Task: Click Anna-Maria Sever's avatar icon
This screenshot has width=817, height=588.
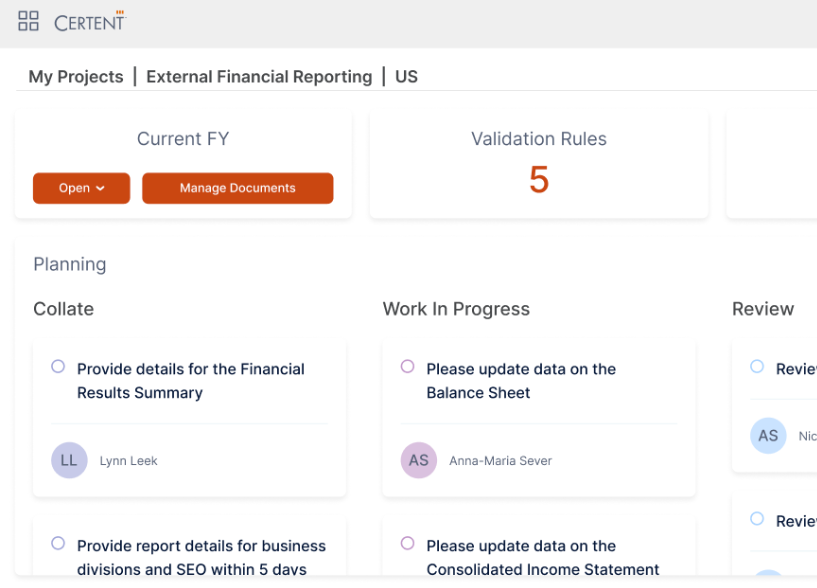Action: click(418, 460)
